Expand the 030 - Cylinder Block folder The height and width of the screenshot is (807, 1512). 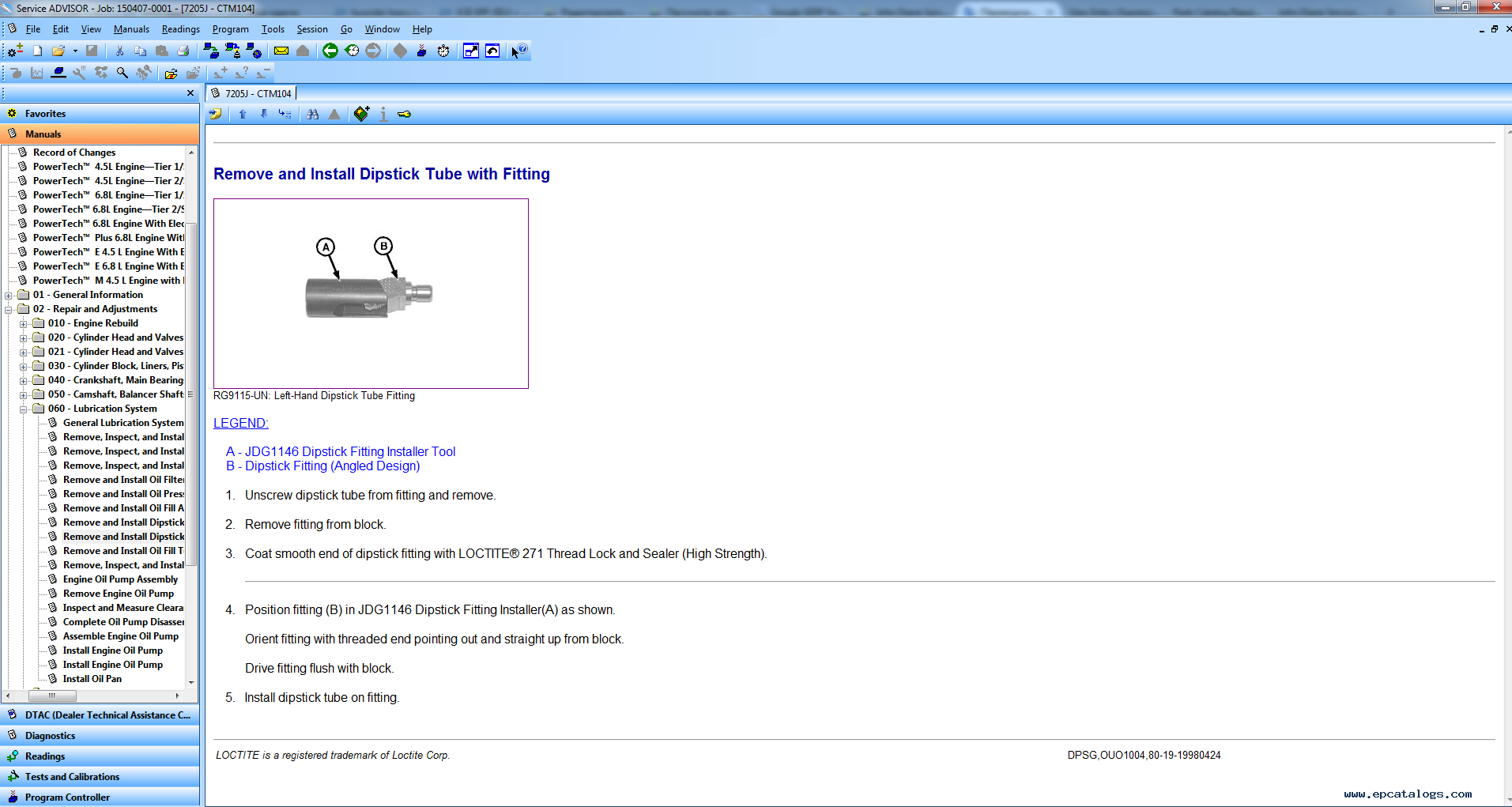point(24,366)
